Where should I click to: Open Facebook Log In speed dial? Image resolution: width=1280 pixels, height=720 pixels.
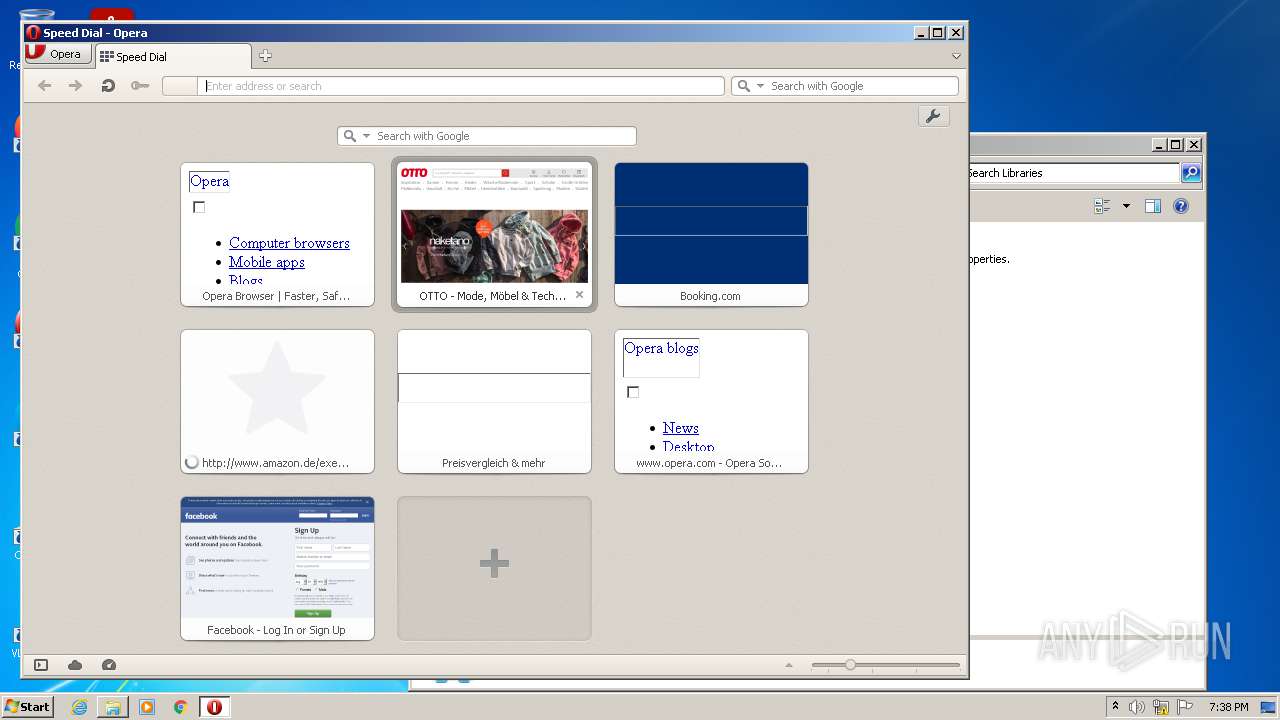277,568
